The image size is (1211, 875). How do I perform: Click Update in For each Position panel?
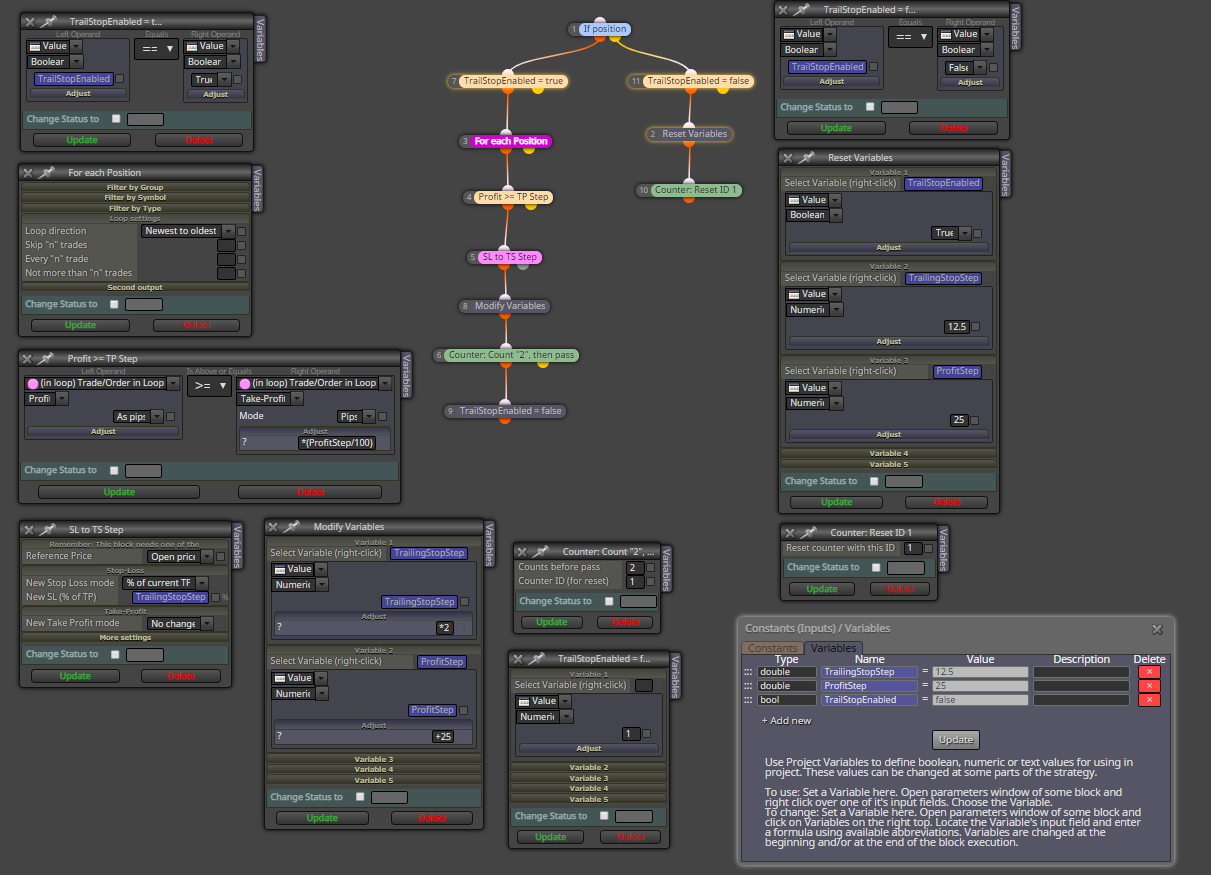point(80,325)
